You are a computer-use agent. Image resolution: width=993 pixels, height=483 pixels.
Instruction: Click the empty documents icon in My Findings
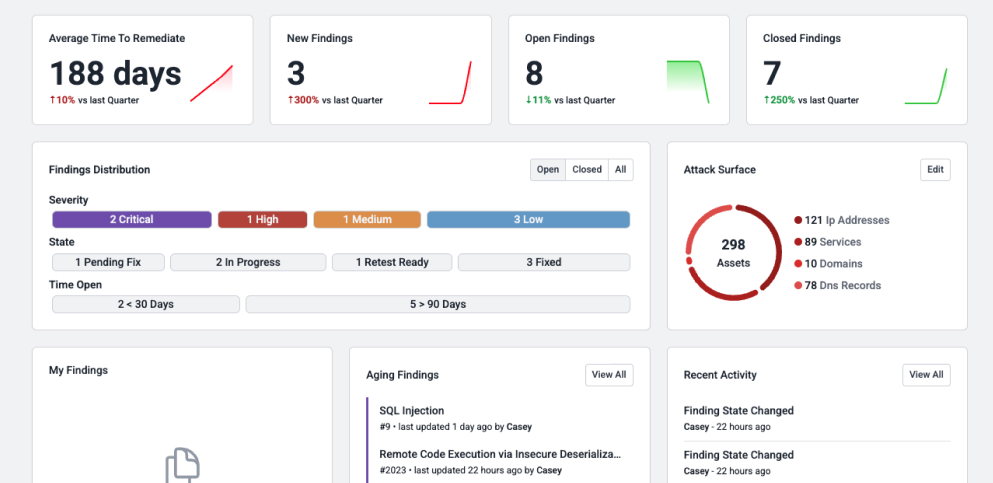(x=182, y=465)
